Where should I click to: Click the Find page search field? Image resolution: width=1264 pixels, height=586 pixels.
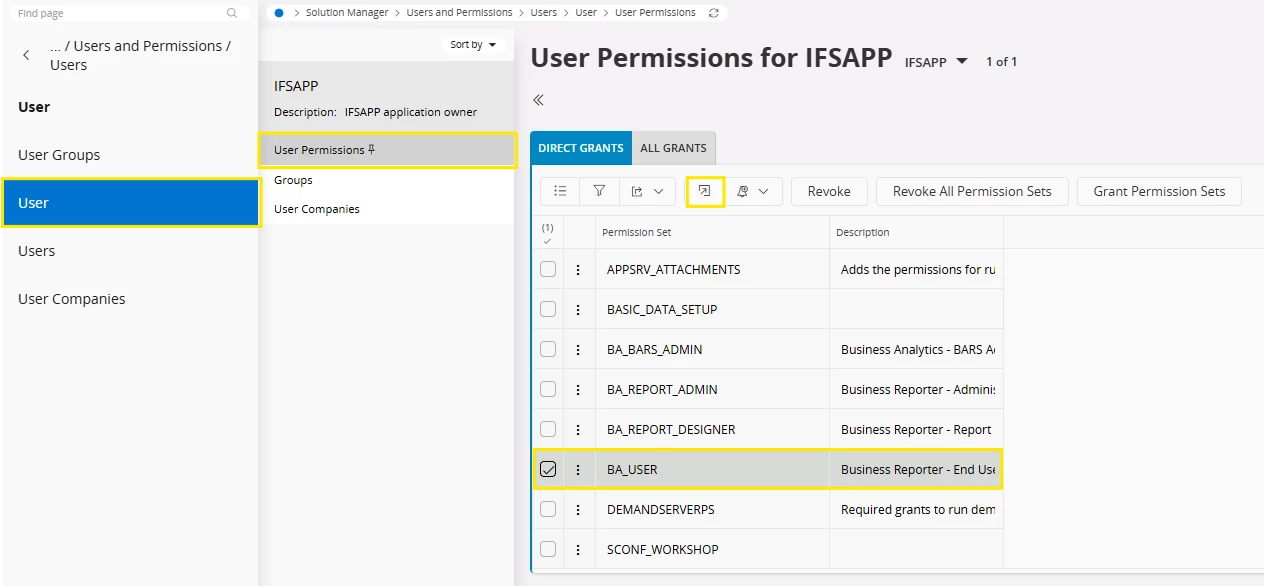point(120,13)
